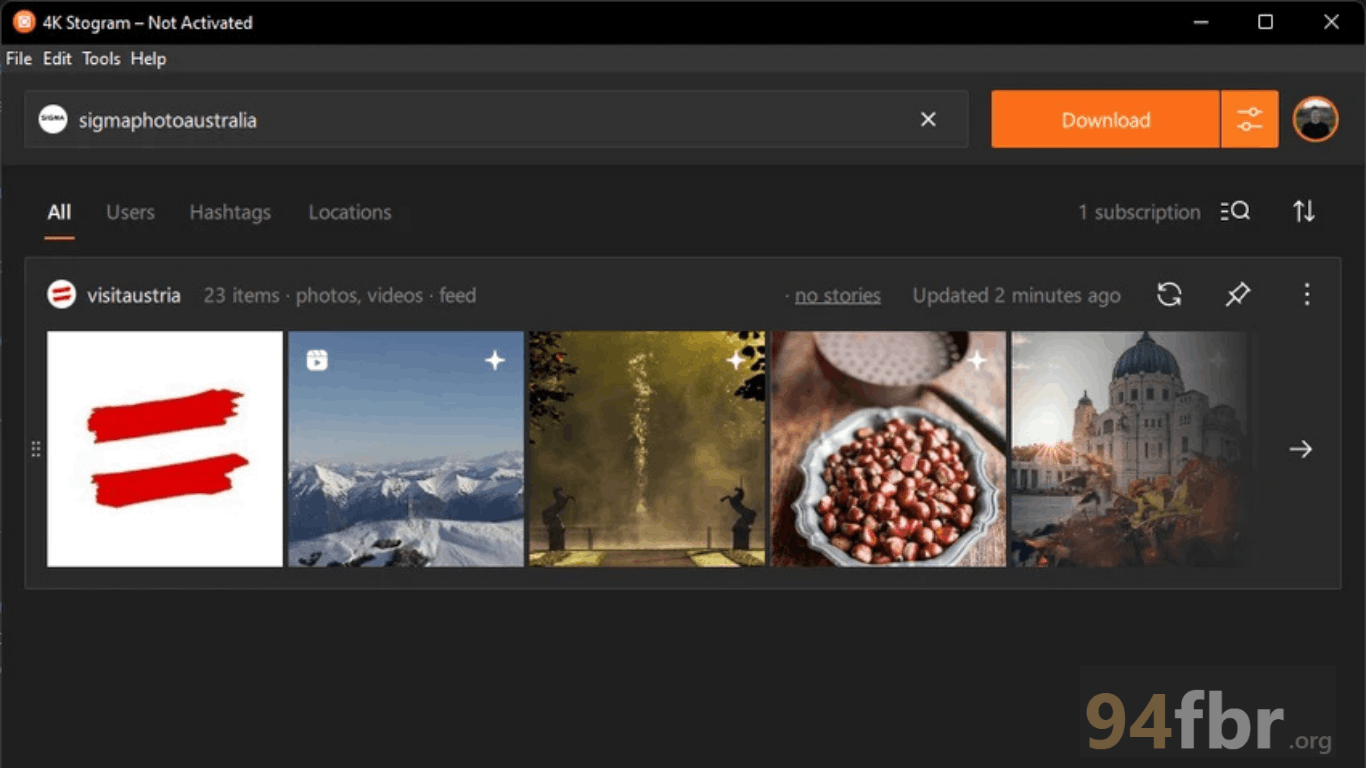Switch to the Hashtags tab

pos(230,212)
